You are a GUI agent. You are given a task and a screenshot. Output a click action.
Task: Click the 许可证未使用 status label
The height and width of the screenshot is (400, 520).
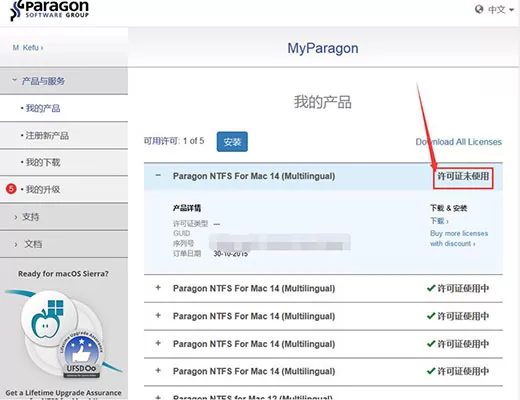click(x=463, y=176)
